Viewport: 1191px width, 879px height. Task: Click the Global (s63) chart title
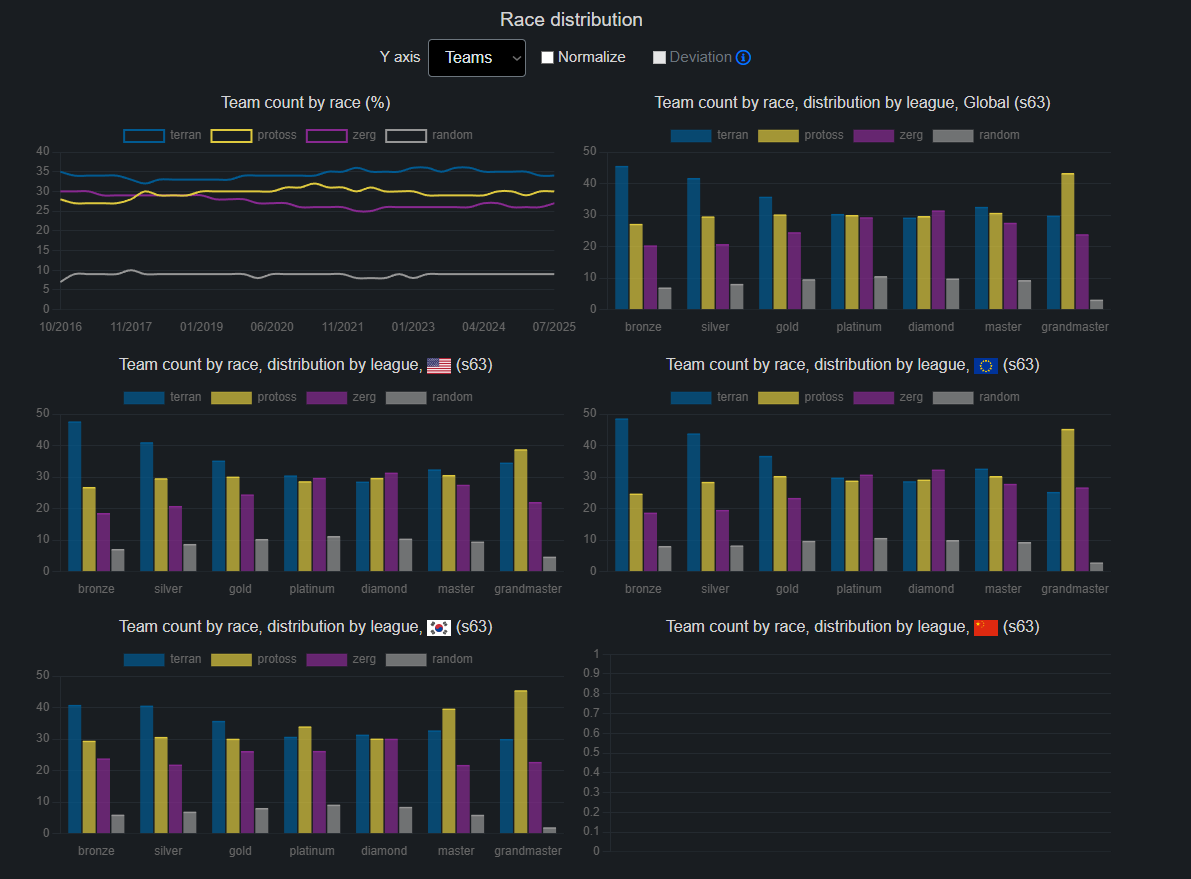pyautogui.click(x=852, y=103)
